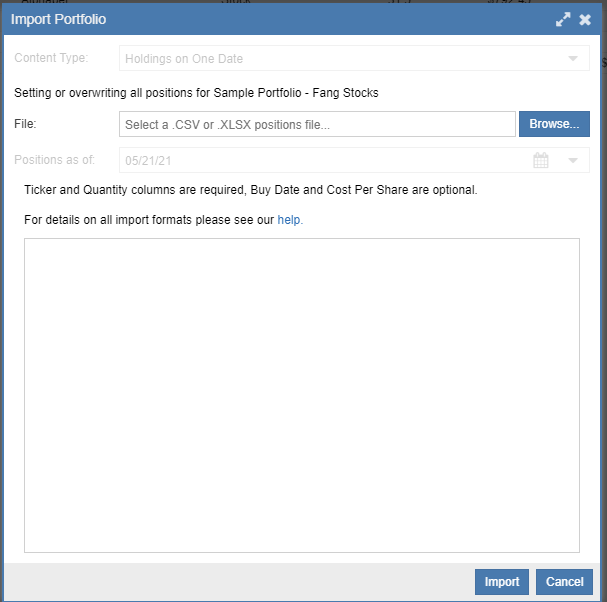
Task: Click the Import button
Action: tap(502, 582)
